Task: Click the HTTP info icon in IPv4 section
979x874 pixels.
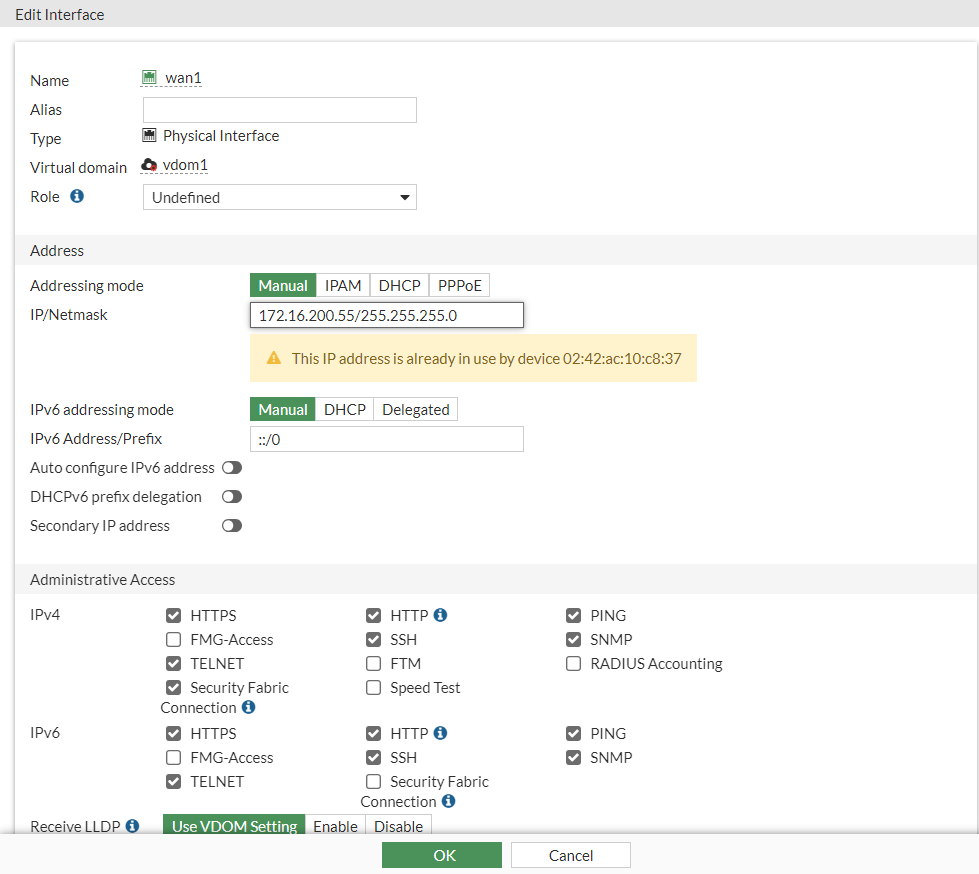Action: (438, 615)
